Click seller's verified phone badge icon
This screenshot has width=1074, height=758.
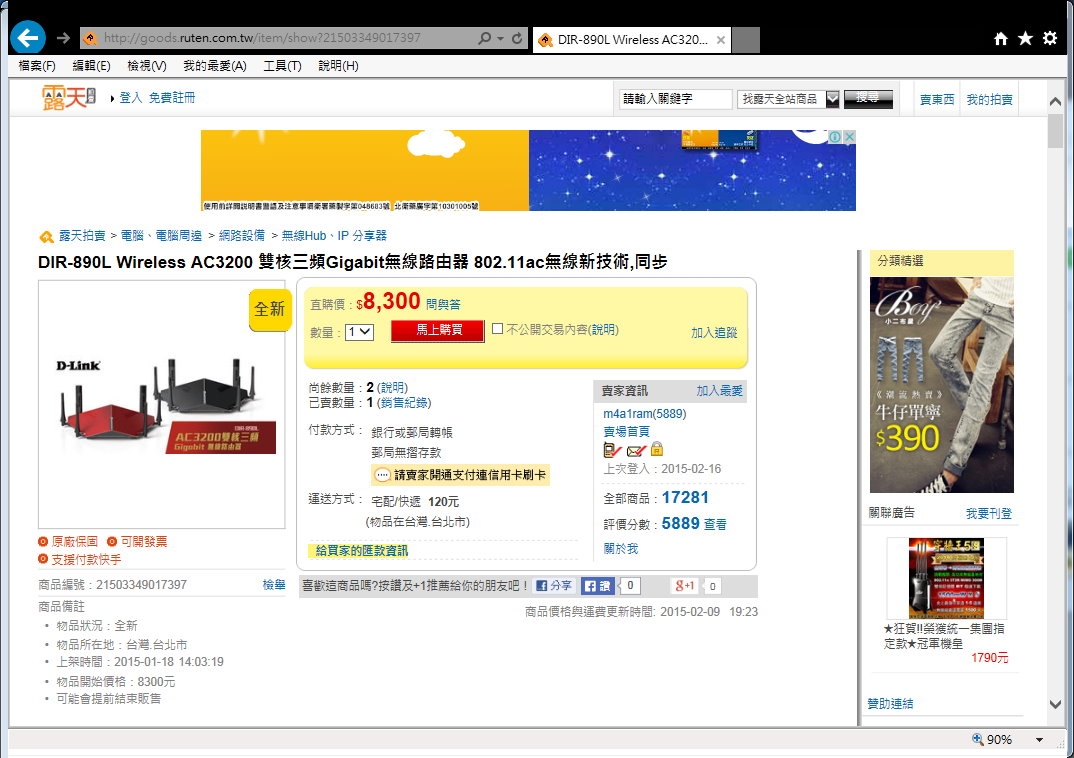click(x=612, y=450)
